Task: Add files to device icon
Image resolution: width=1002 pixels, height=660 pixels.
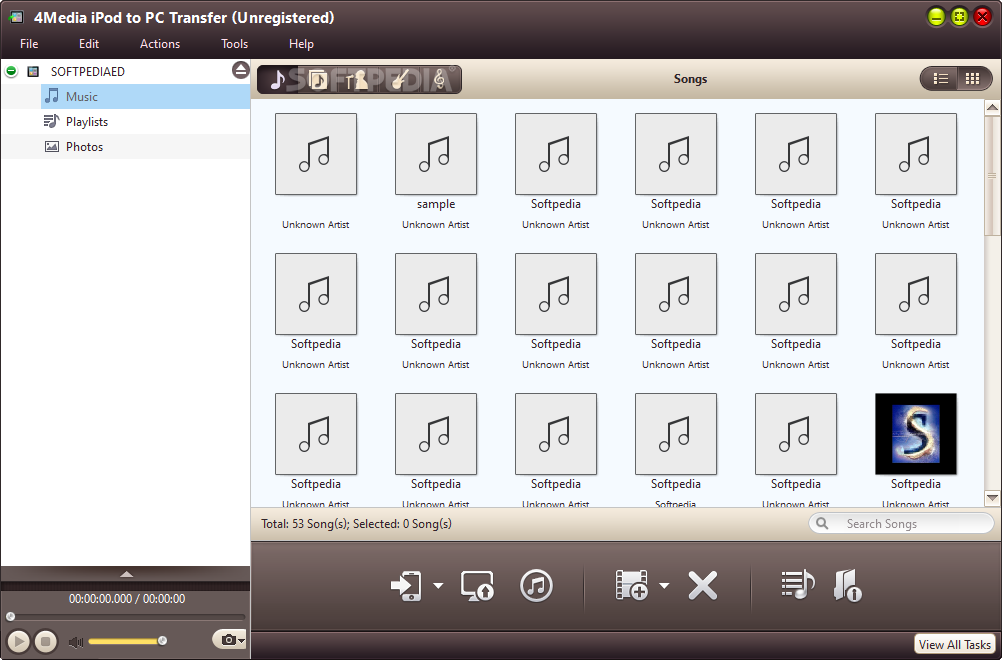Action: click(x=631, y=585)
